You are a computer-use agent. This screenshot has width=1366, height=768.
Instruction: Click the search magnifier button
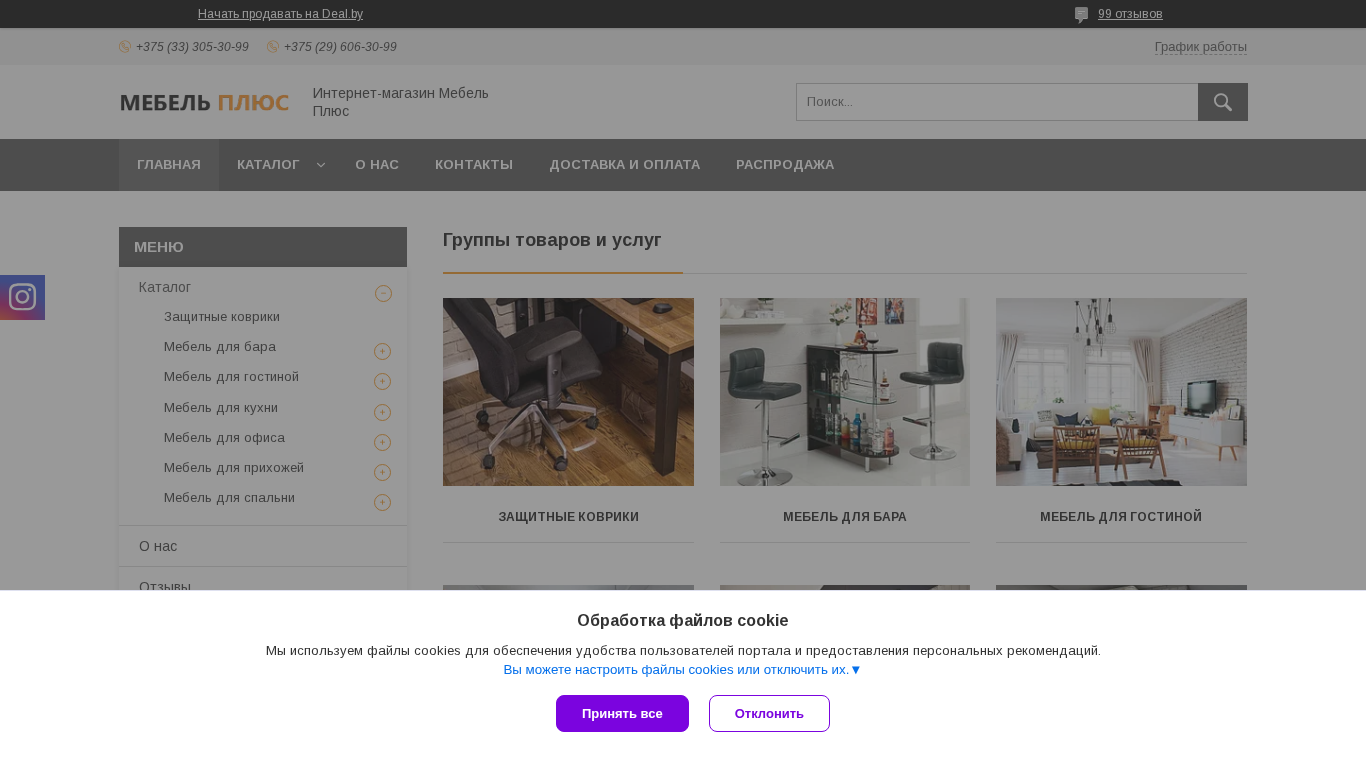click(x=1222, y=102)
